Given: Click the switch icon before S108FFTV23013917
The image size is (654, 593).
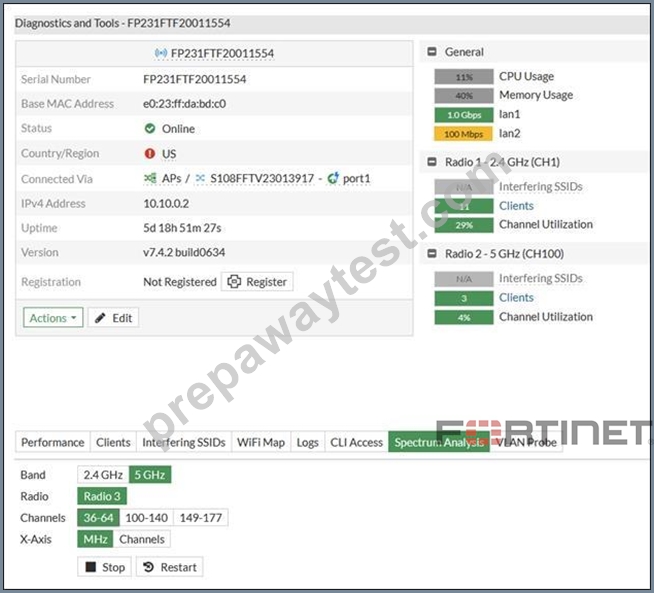Looking at the screenshot, I should point(200,178).
